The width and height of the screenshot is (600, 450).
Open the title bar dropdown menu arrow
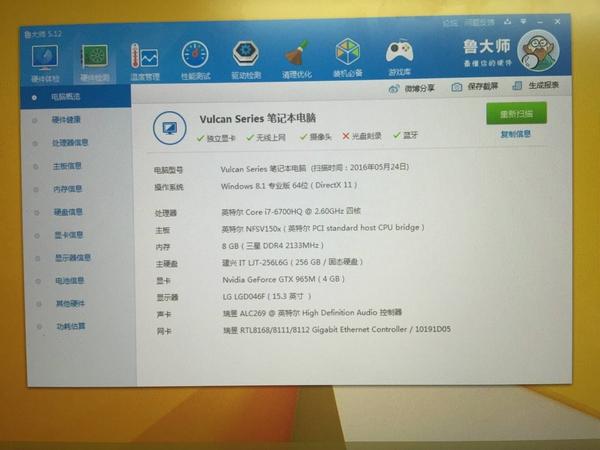pos(523,21)
